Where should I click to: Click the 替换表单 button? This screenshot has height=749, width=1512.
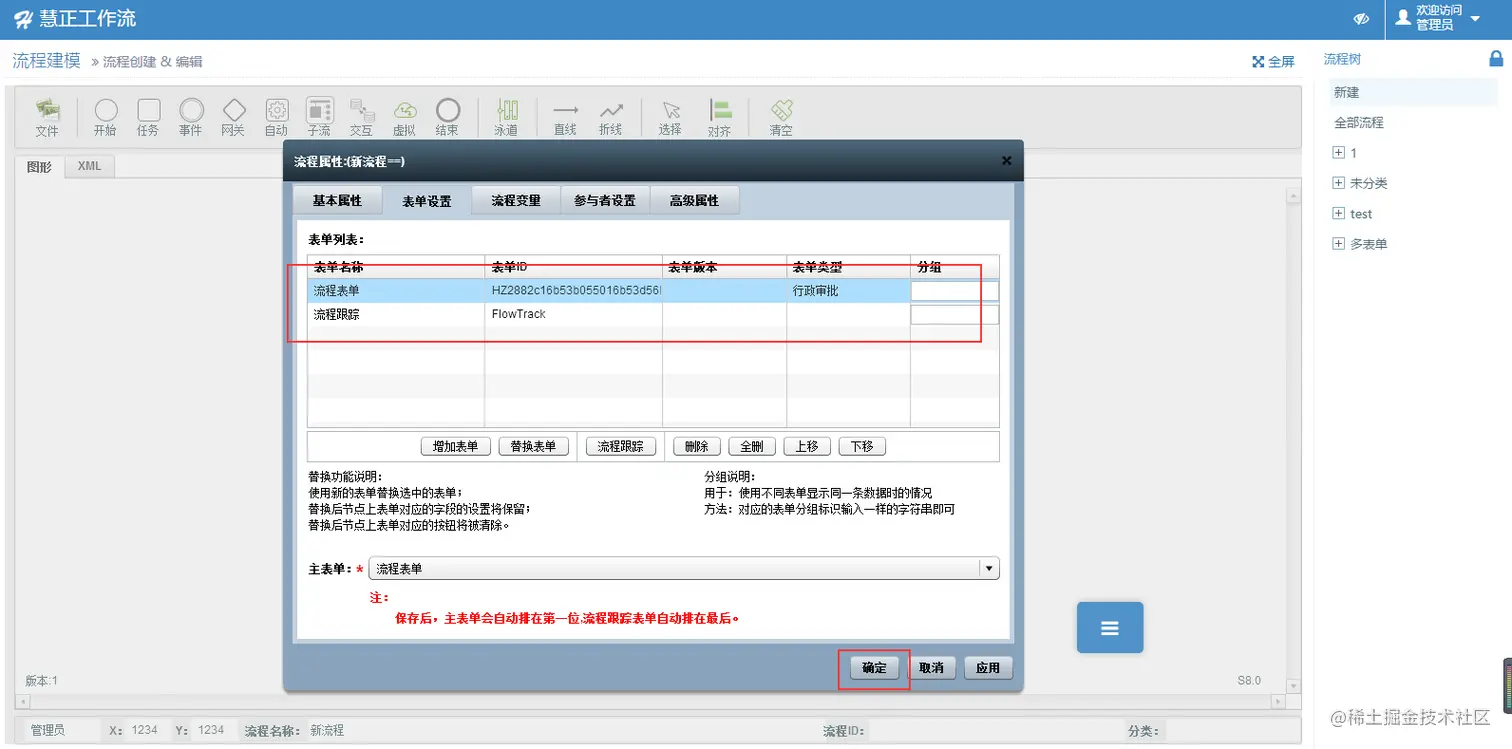[533, 447]
